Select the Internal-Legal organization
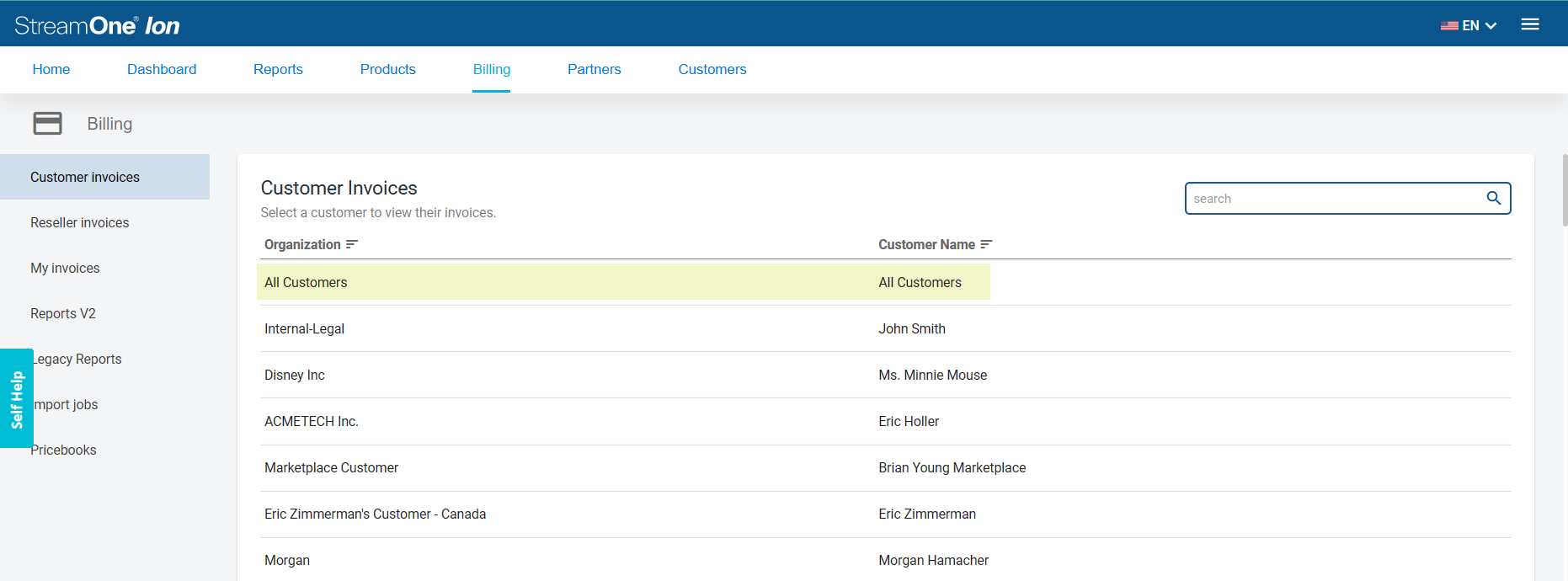Viewport: 1568px width, 581px height. point(304,328)
